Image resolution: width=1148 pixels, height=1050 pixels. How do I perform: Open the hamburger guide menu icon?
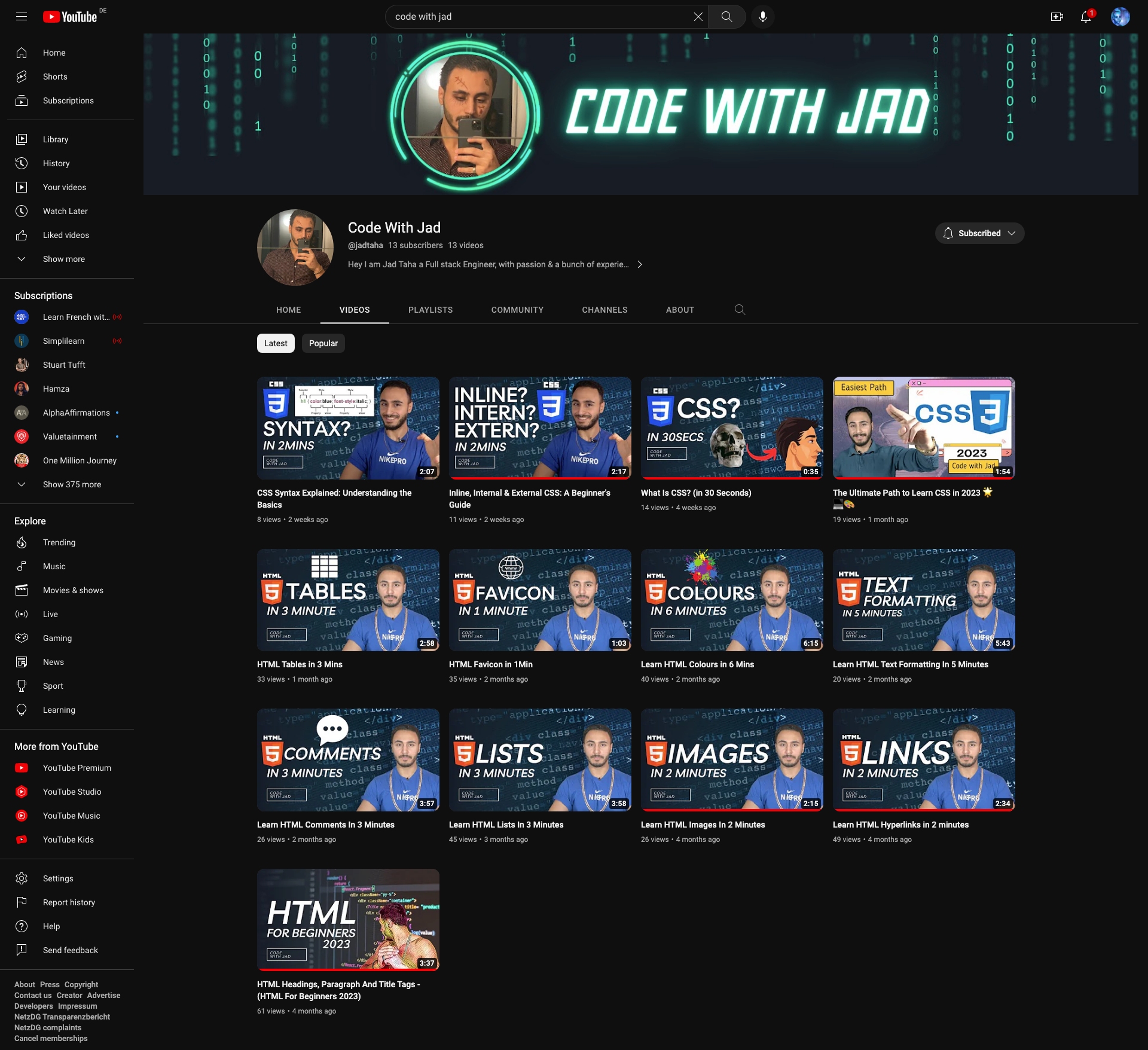[22, 17]
